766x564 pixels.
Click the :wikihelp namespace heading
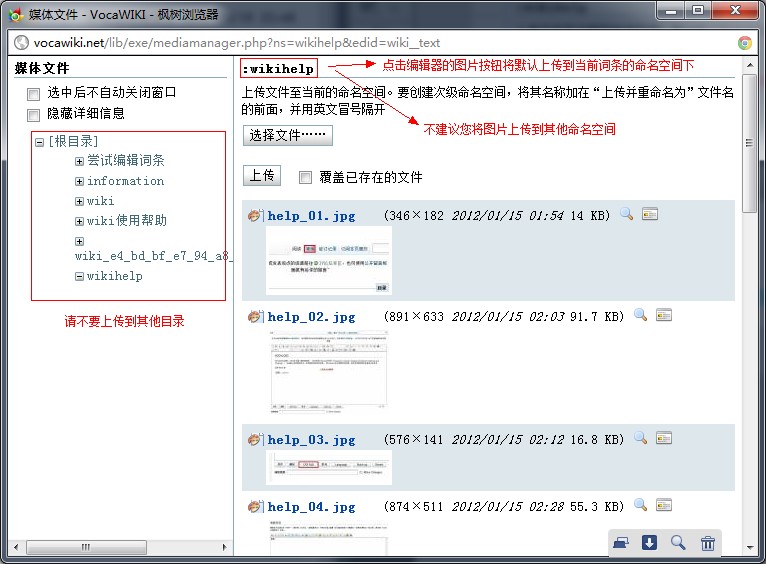click(x=279, y=68)
